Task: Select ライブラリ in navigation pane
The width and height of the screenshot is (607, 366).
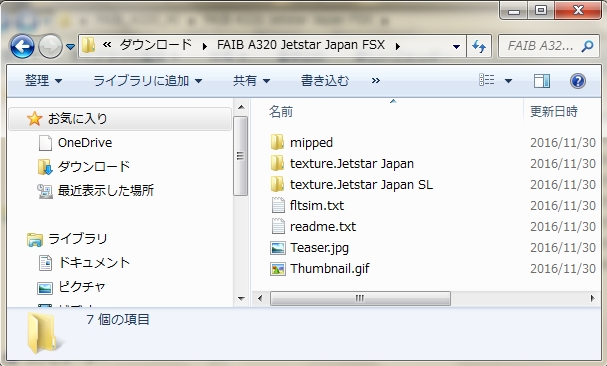Action: [x=77, y=239]
